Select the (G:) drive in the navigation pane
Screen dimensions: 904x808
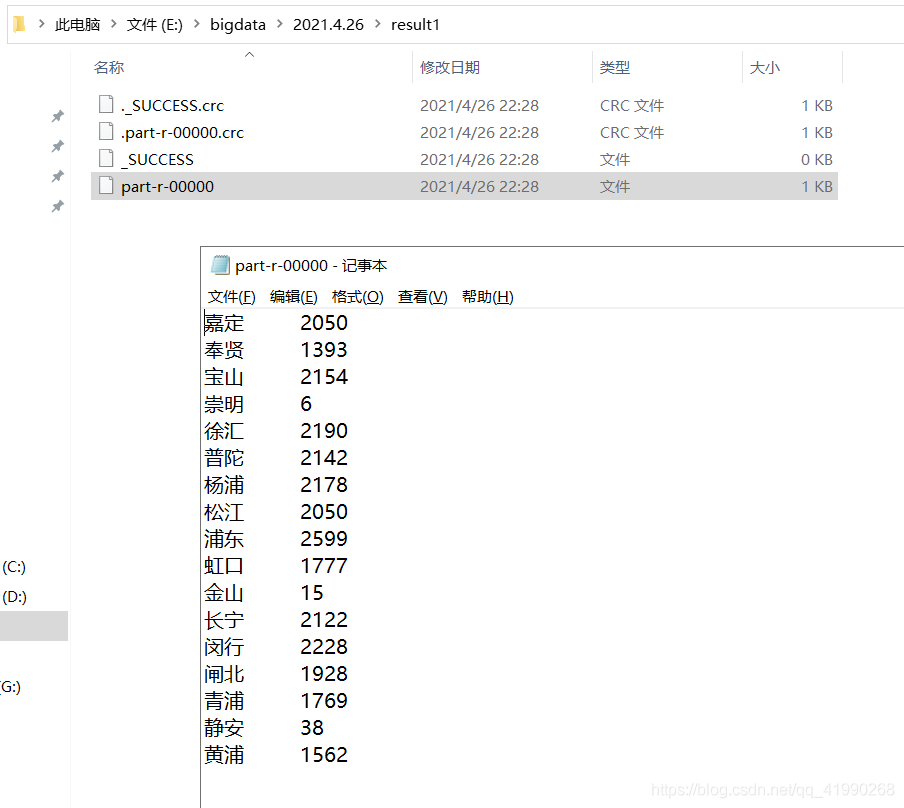click(10, 687)
